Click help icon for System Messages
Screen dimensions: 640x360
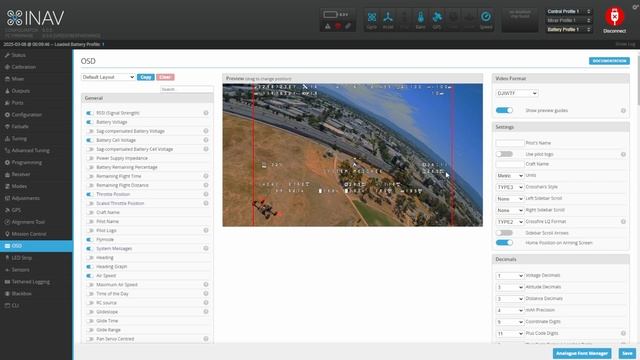206,248
